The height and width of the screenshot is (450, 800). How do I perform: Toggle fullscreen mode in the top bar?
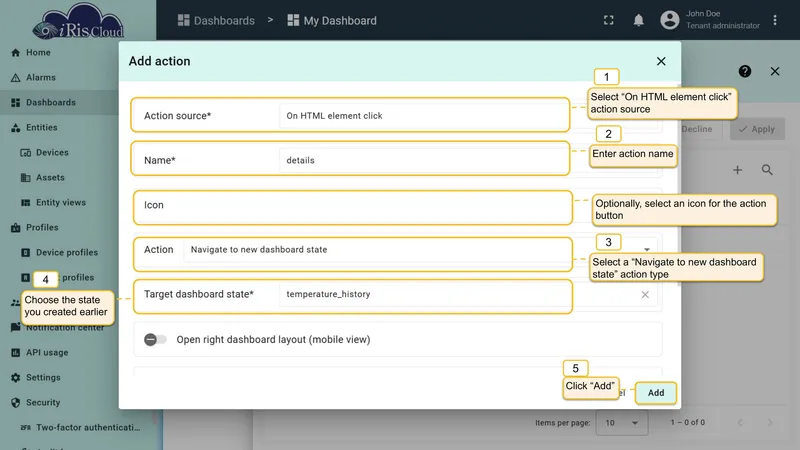coord(609,20)
